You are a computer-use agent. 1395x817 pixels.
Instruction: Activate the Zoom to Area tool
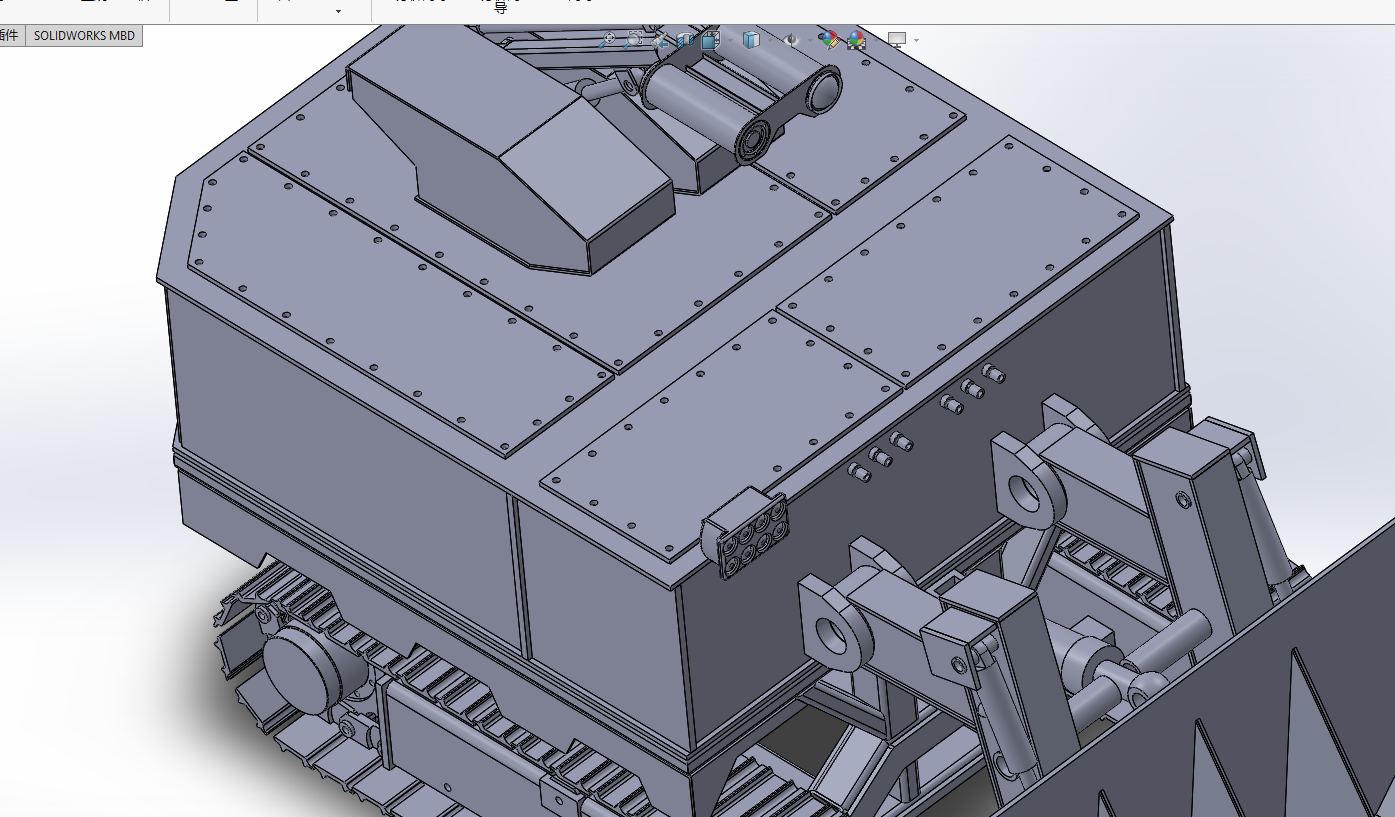coord(634,40)
